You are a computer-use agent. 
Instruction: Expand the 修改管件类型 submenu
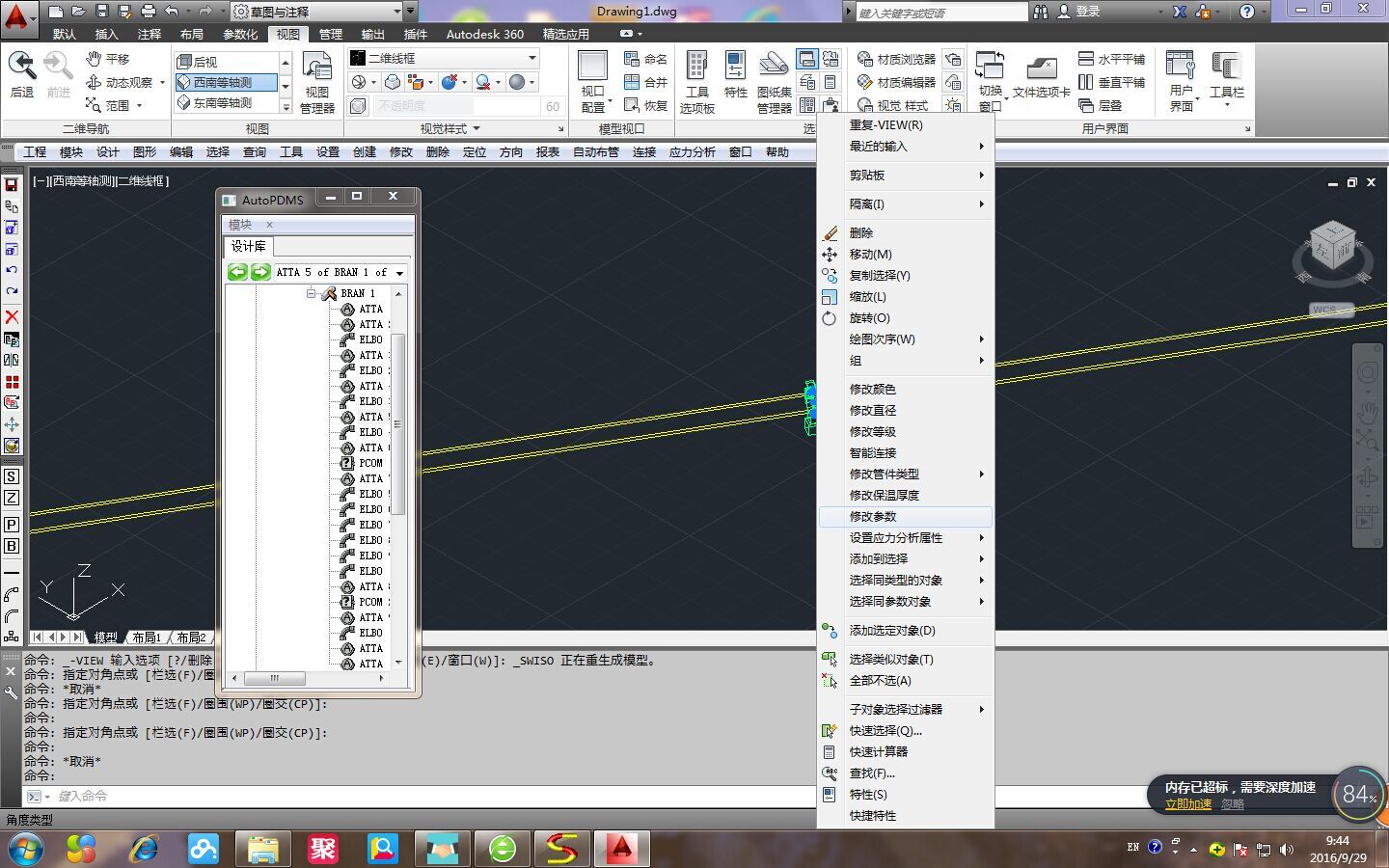(906, 474)
